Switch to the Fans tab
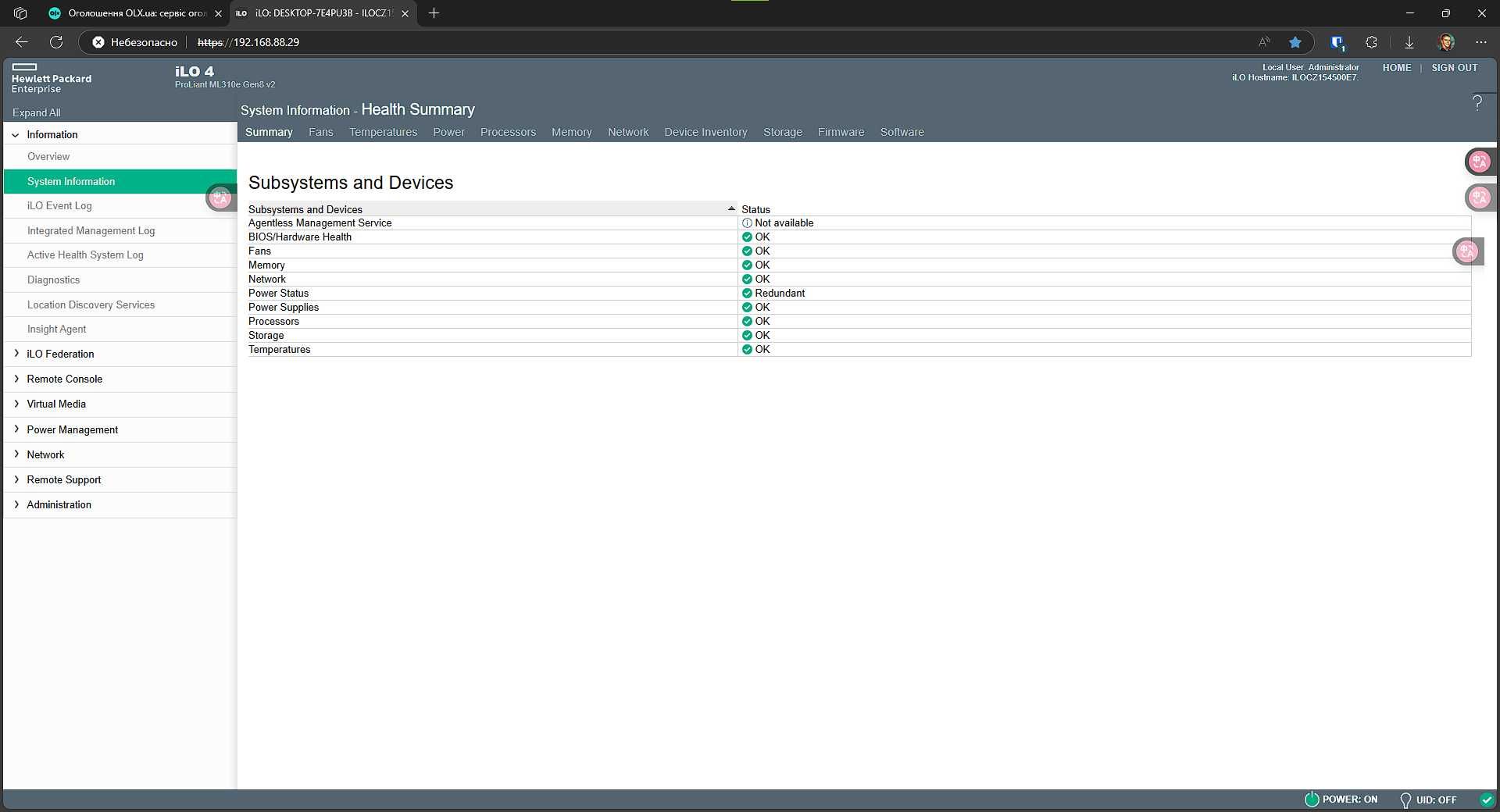 point(320,132)
